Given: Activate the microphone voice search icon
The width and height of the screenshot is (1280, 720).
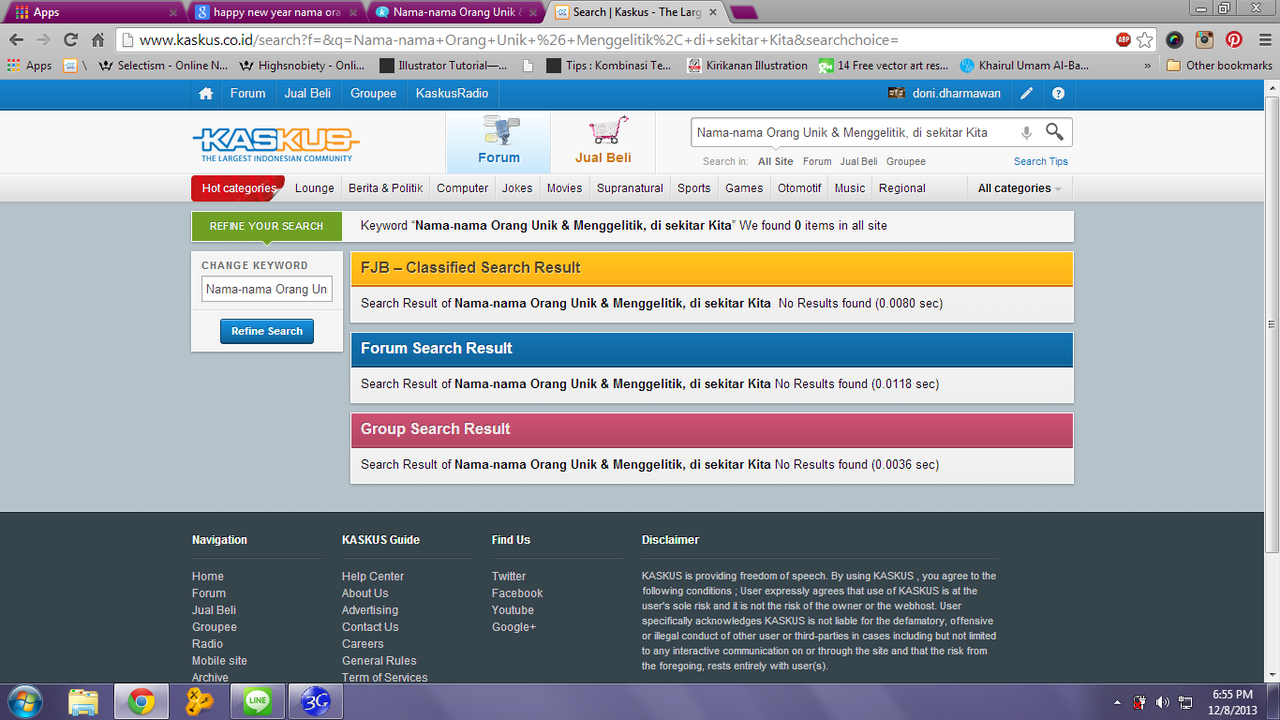Looking at the screenshot, I should pyautogui.click(x=1026, y=132).
